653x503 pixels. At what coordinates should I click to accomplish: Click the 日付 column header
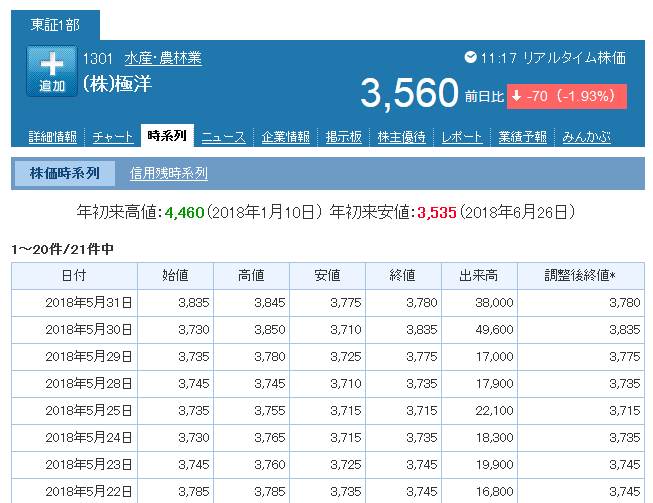pyautogui.click(x=75, y=276)
